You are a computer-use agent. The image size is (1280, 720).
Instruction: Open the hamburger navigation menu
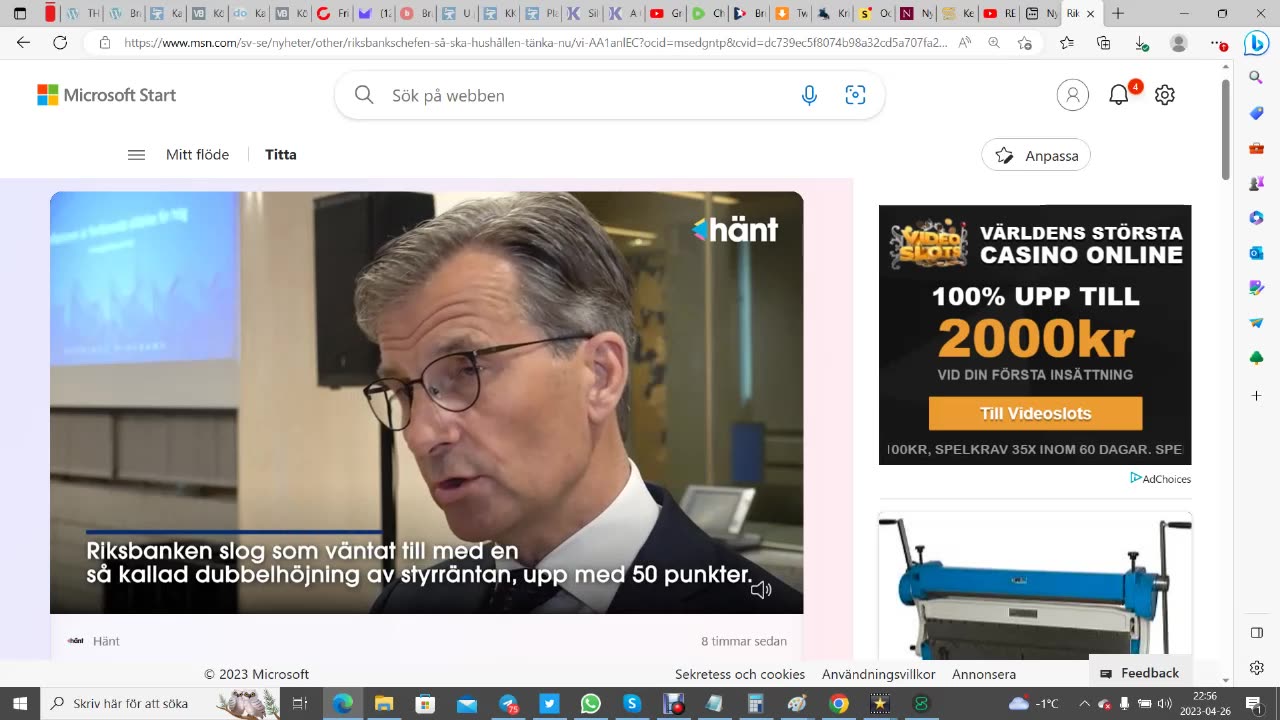[136, 155]
